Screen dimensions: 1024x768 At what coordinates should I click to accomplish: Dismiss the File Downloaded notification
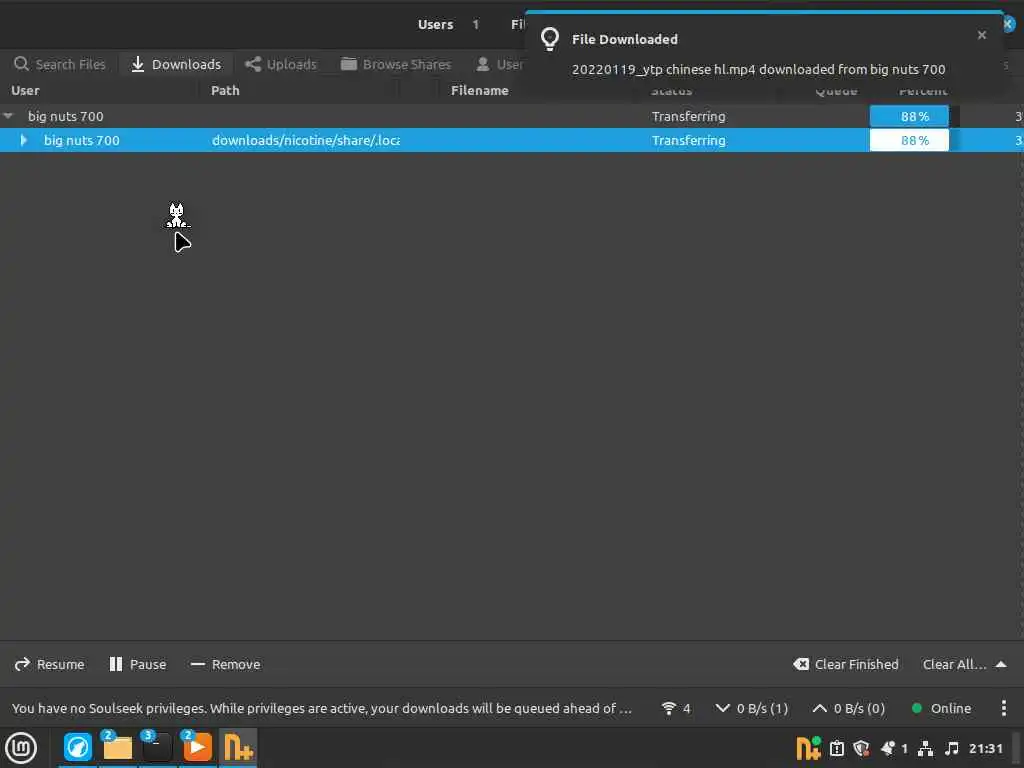pyautogui.click(x=982, y=35)
